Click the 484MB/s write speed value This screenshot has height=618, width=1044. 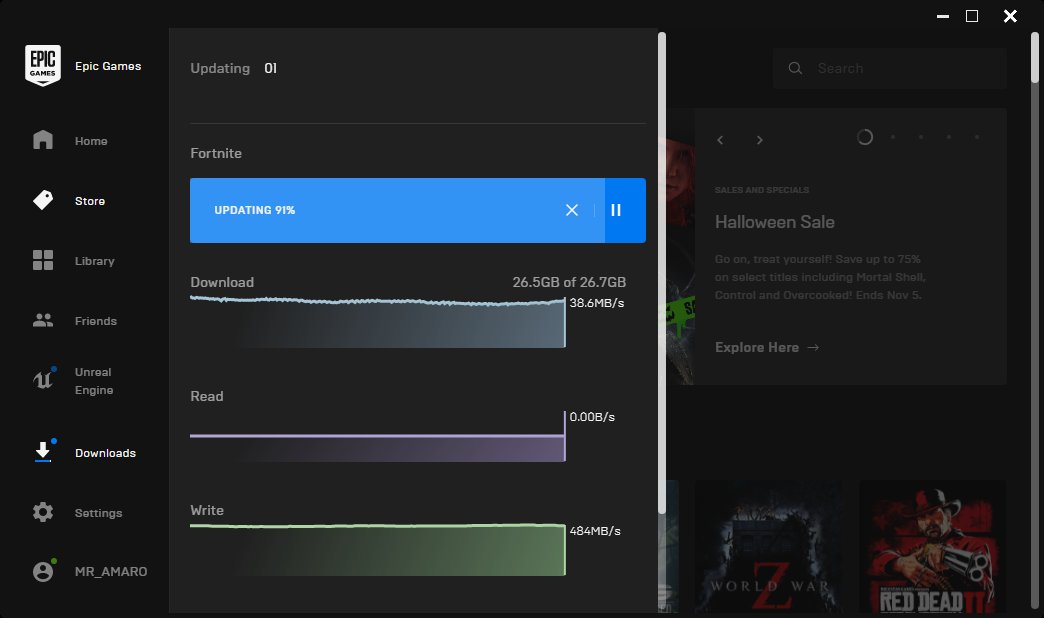click(x=595, y=531)
